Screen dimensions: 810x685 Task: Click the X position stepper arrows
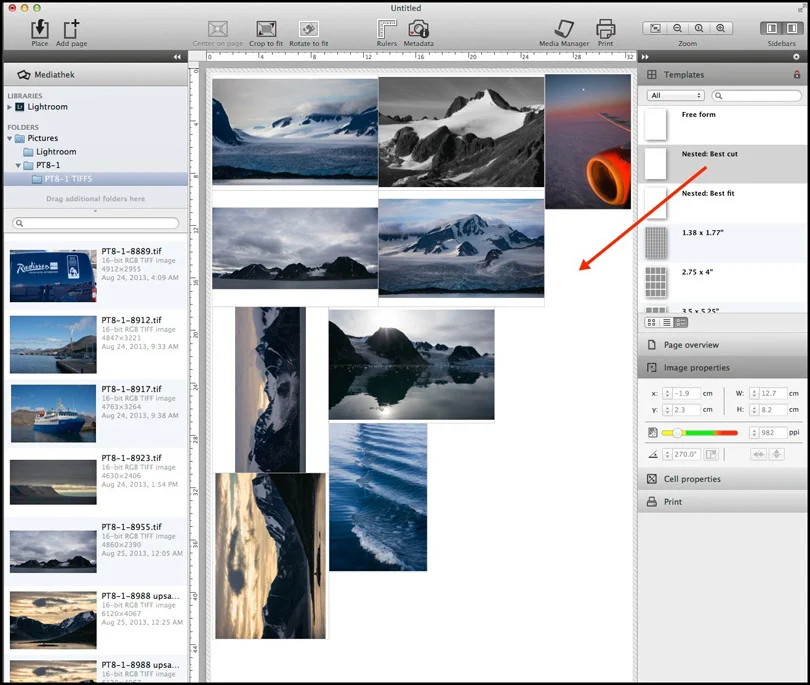point(667,393)
